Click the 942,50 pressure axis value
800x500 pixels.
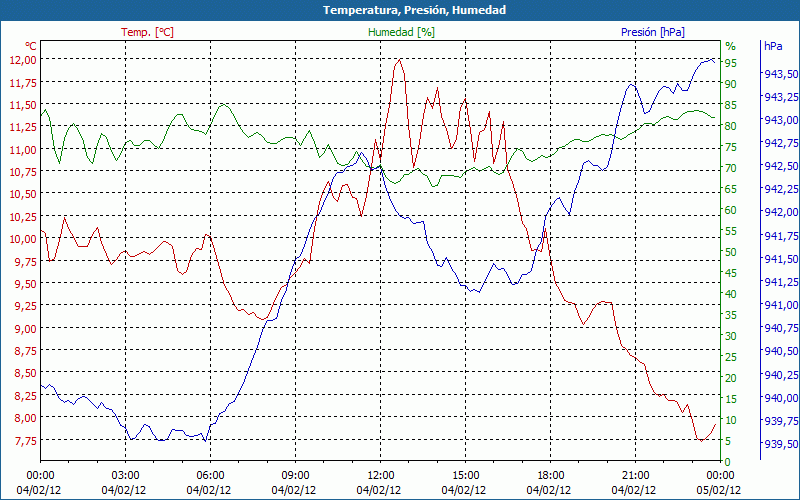(x=781, y=166)
